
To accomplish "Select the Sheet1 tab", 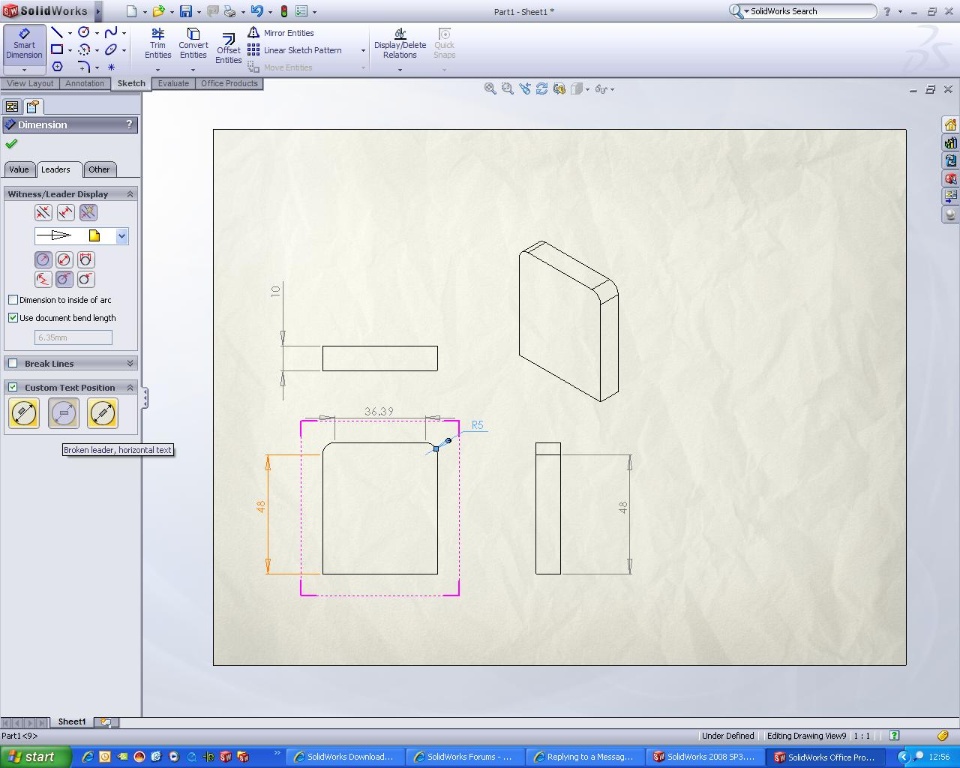I will [x=72, y=722].
